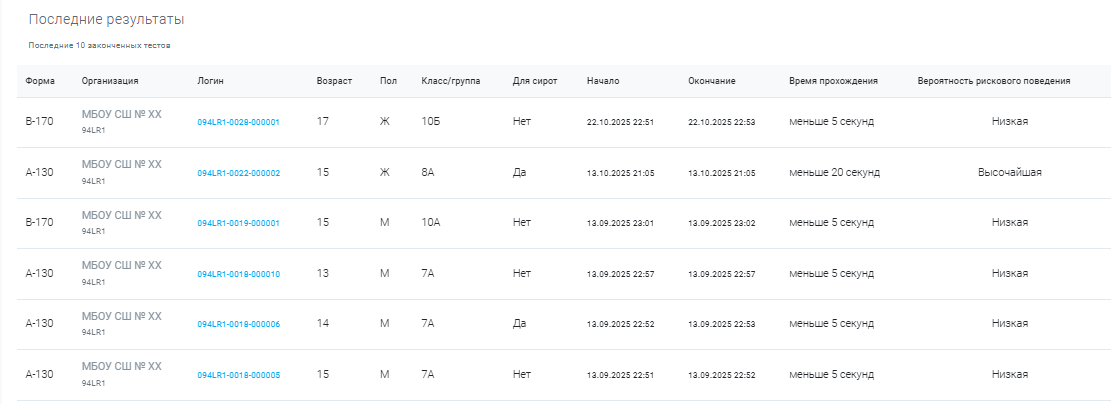The image size is (1120, 404).
Task: Open login link 094LR1-0028-000001
Action: (x=238, y=122)
